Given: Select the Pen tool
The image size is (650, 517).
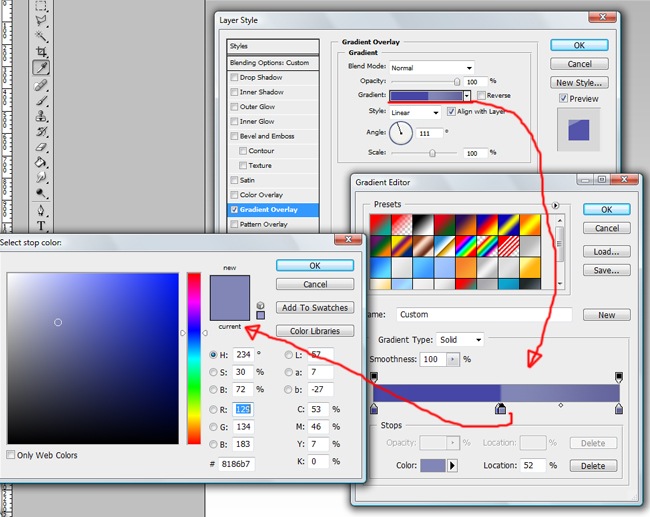Looking at the screenshot, I should coord(42,211).
